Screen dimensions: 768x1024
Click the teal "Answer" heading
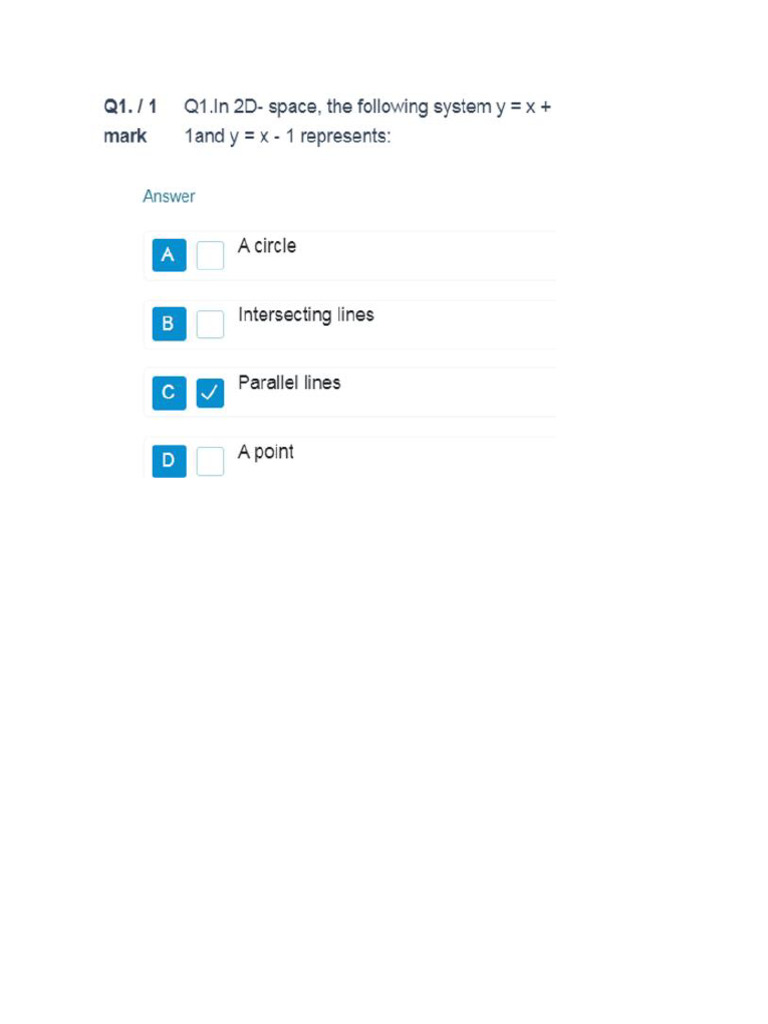(x=169, y=196)
